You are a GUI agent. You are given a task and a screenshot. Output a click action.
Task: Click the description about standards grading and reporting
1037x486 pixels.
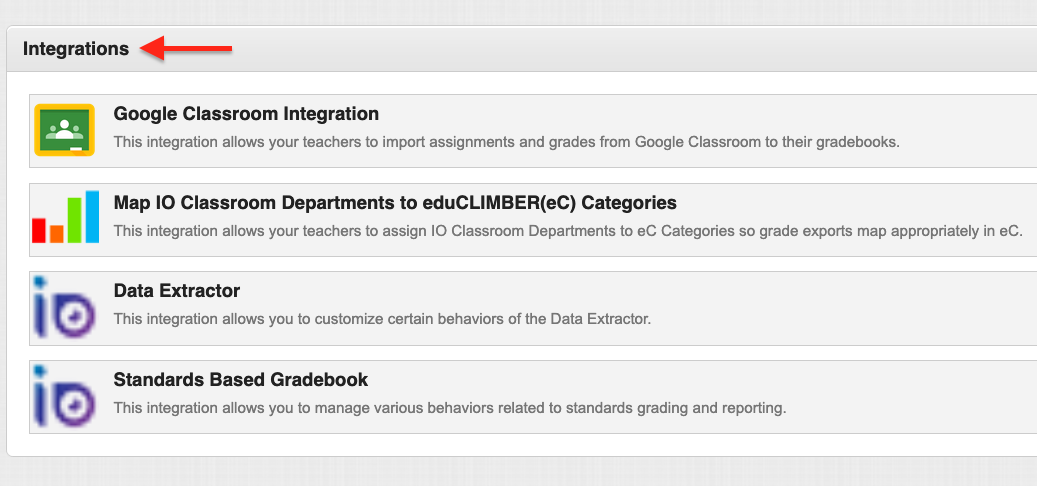click(x=450, y=408)
